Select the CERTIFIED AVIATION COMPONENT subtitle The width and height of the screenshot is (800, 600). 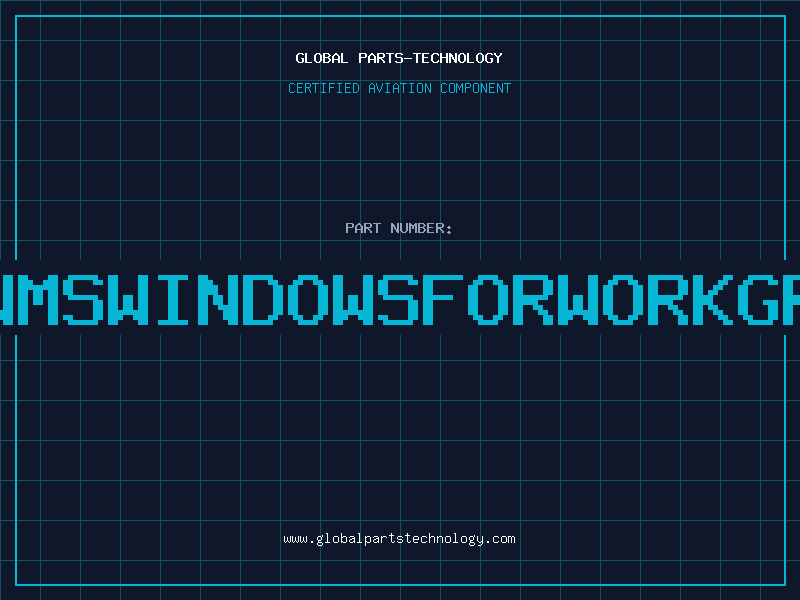(399, 88)
